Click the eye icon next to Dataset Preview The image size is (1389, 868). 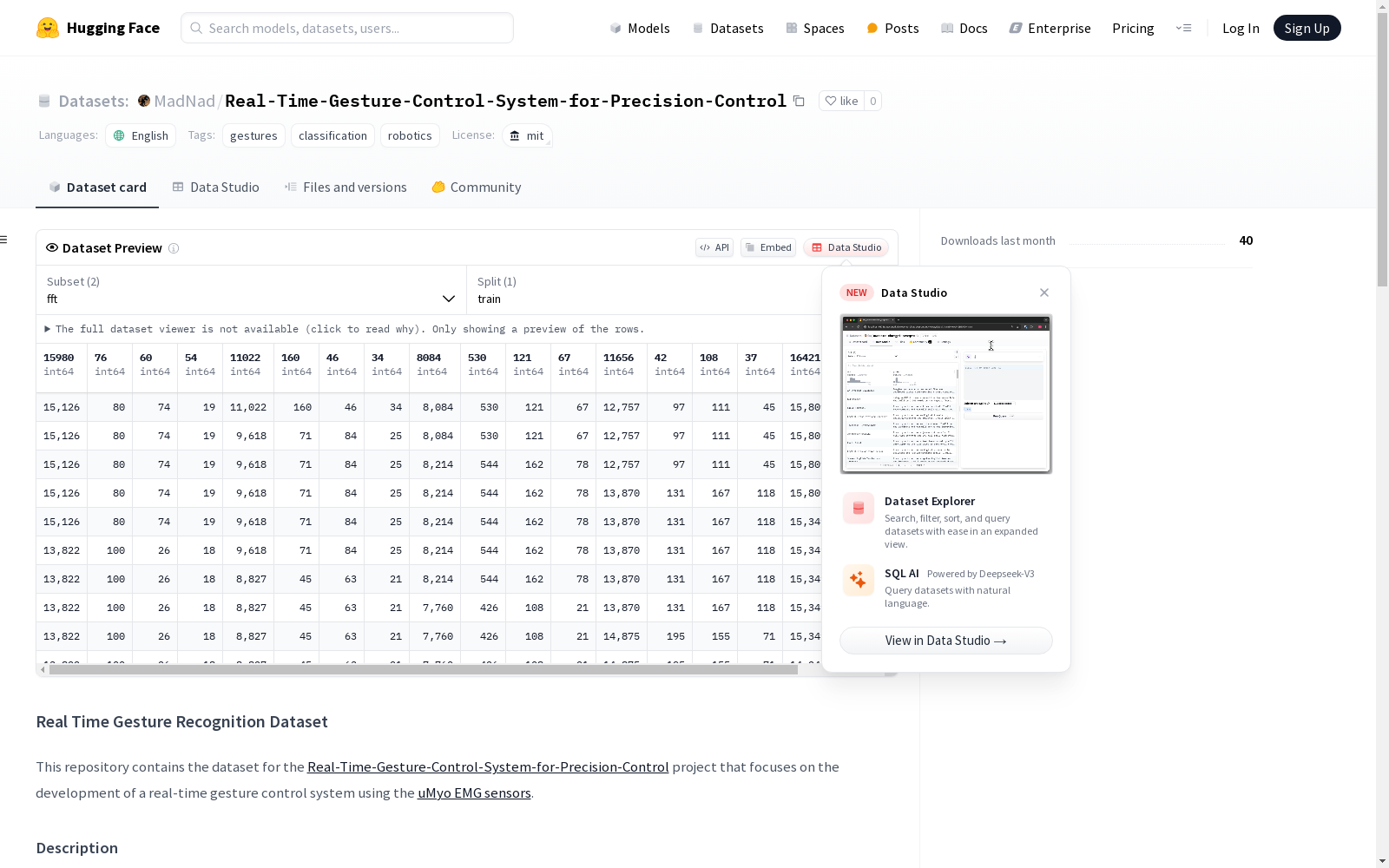tap(52, 247)
